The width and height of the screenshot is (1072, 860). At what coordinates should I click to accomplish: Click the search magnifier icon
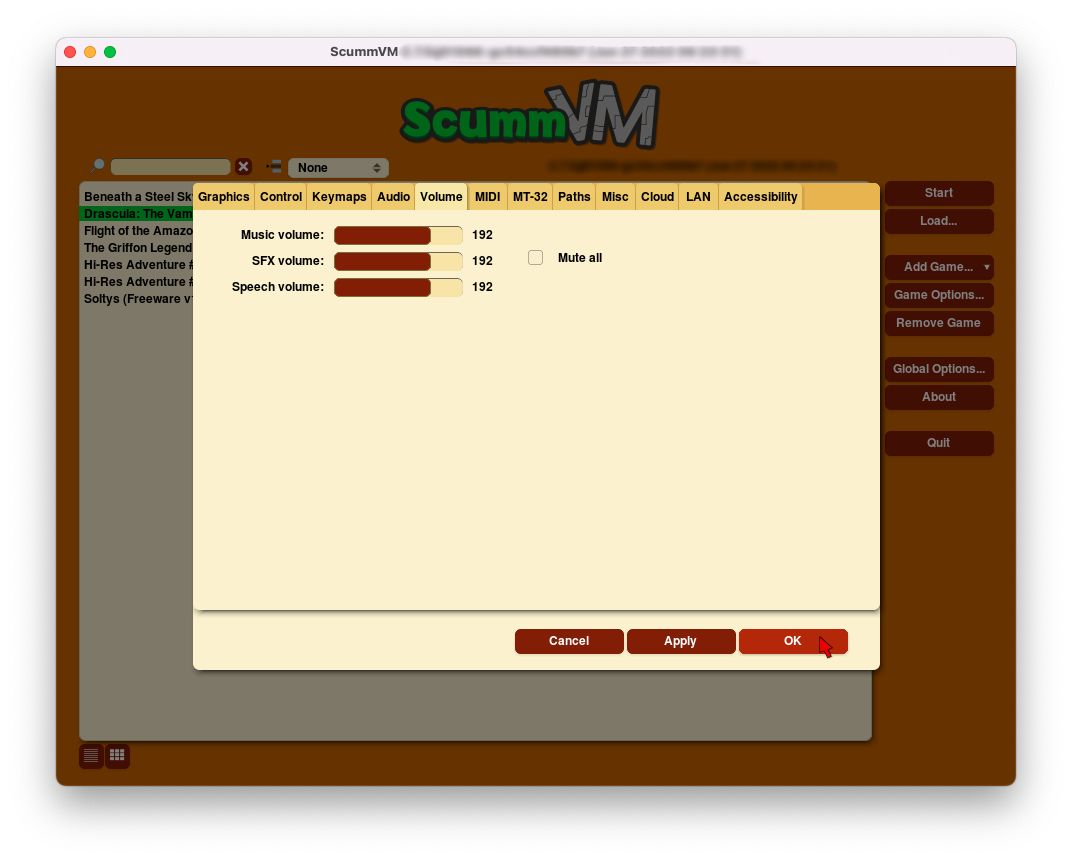pyautogui.click(x=97, y=166)
